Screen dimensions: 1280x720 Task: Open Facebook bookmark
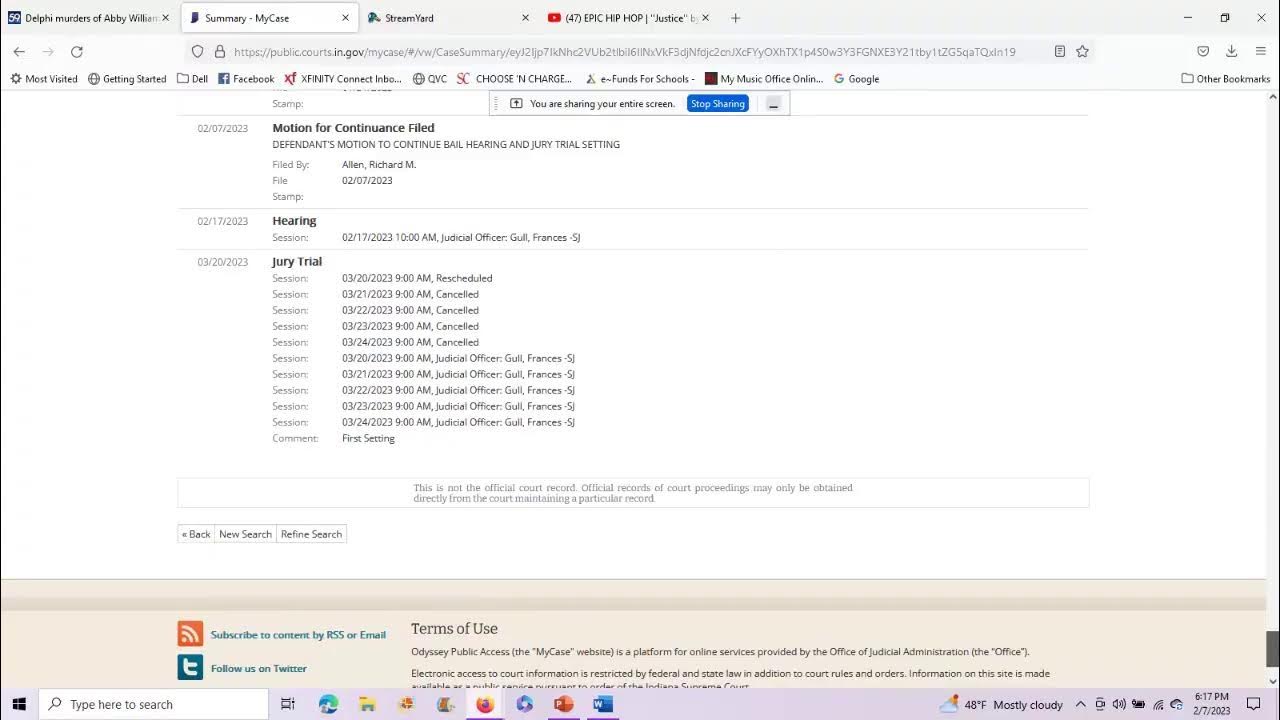246,79
